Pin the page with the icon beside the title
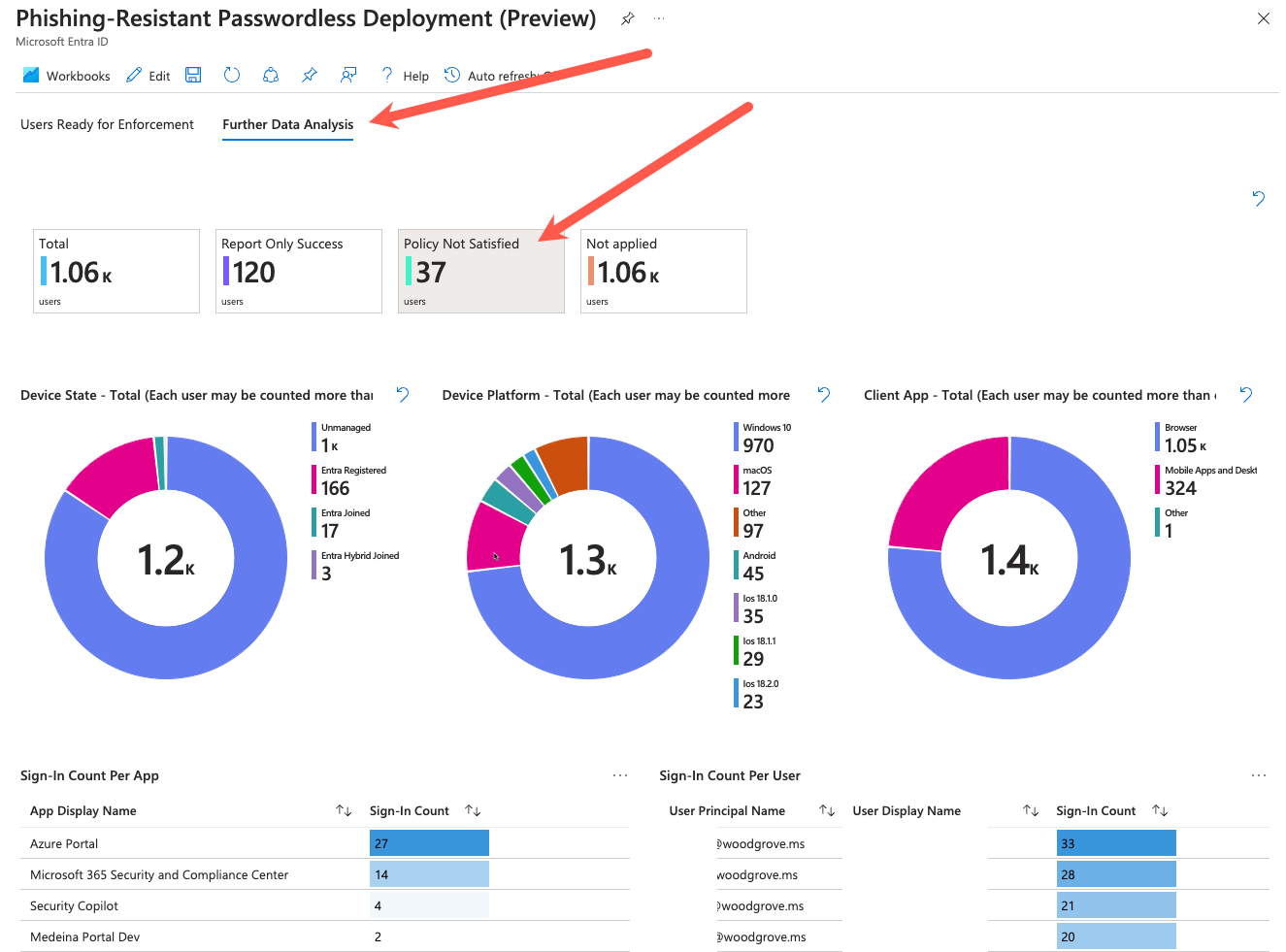 tap(628, 18)
